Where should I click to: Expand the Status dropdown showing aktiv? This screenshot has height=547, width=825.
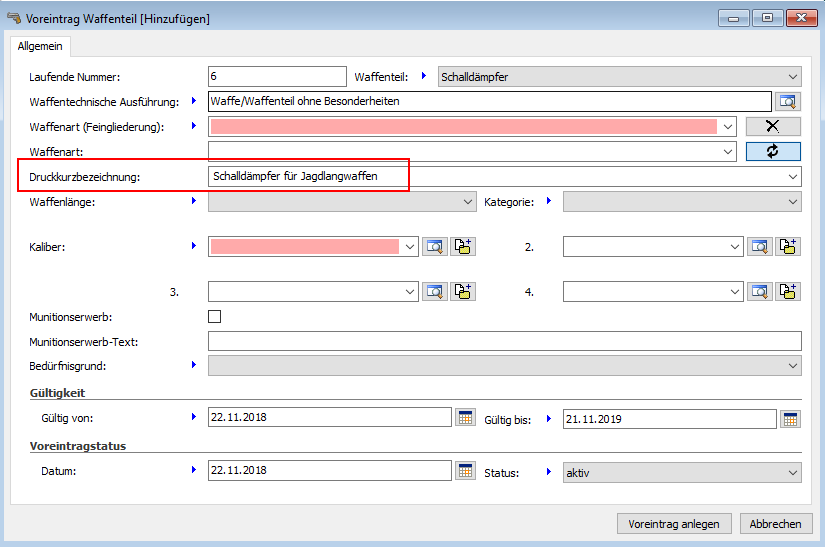tap(793, 472)
